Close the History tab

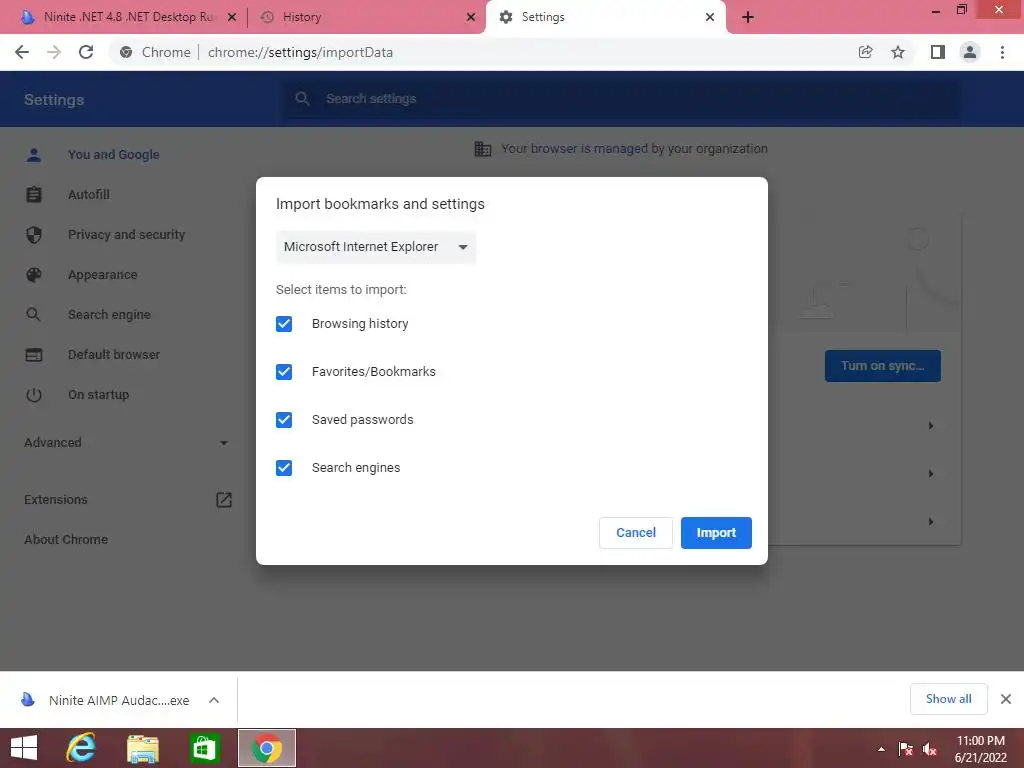tap(471, 17)
